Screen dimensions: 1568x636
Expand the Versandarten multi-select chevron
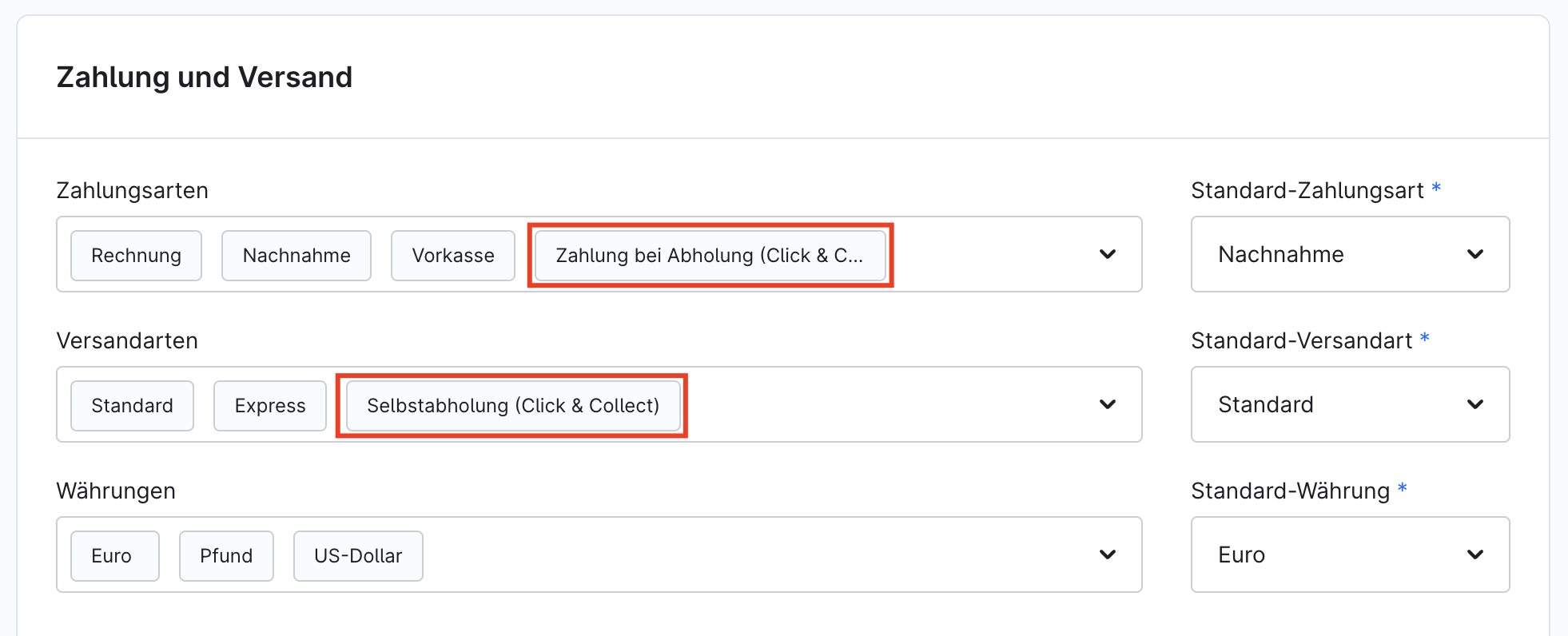click(1107, 404)
